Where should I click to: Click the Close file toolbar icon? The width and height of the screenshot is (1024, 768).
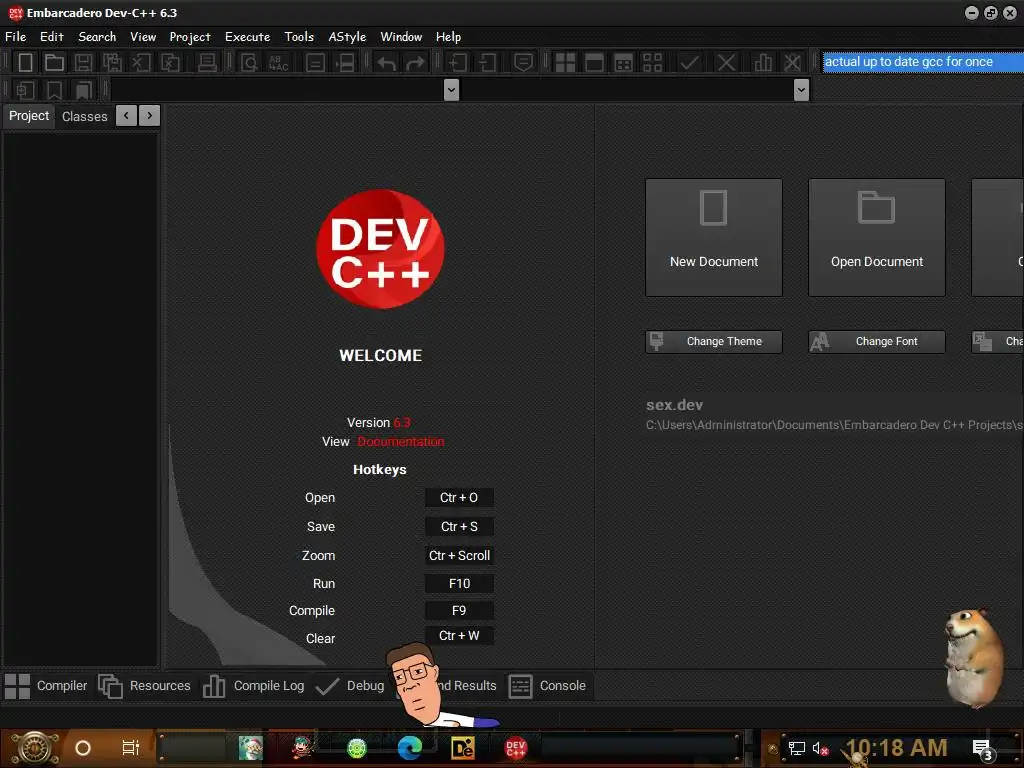pyautogui.click(x=141, y=63)
